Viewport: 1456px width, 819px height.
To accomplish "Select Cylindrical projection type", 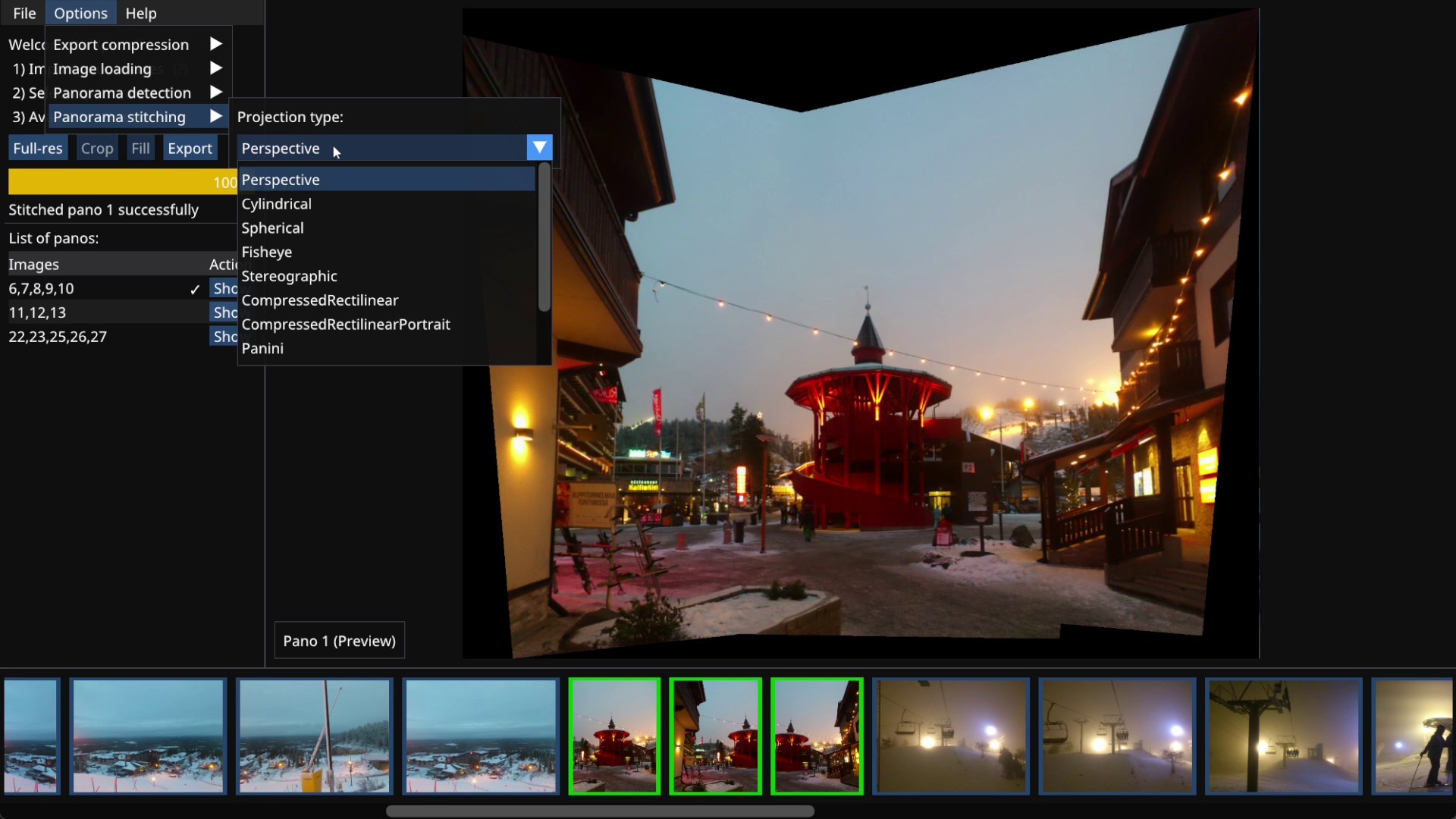I will tap(276, 204).
